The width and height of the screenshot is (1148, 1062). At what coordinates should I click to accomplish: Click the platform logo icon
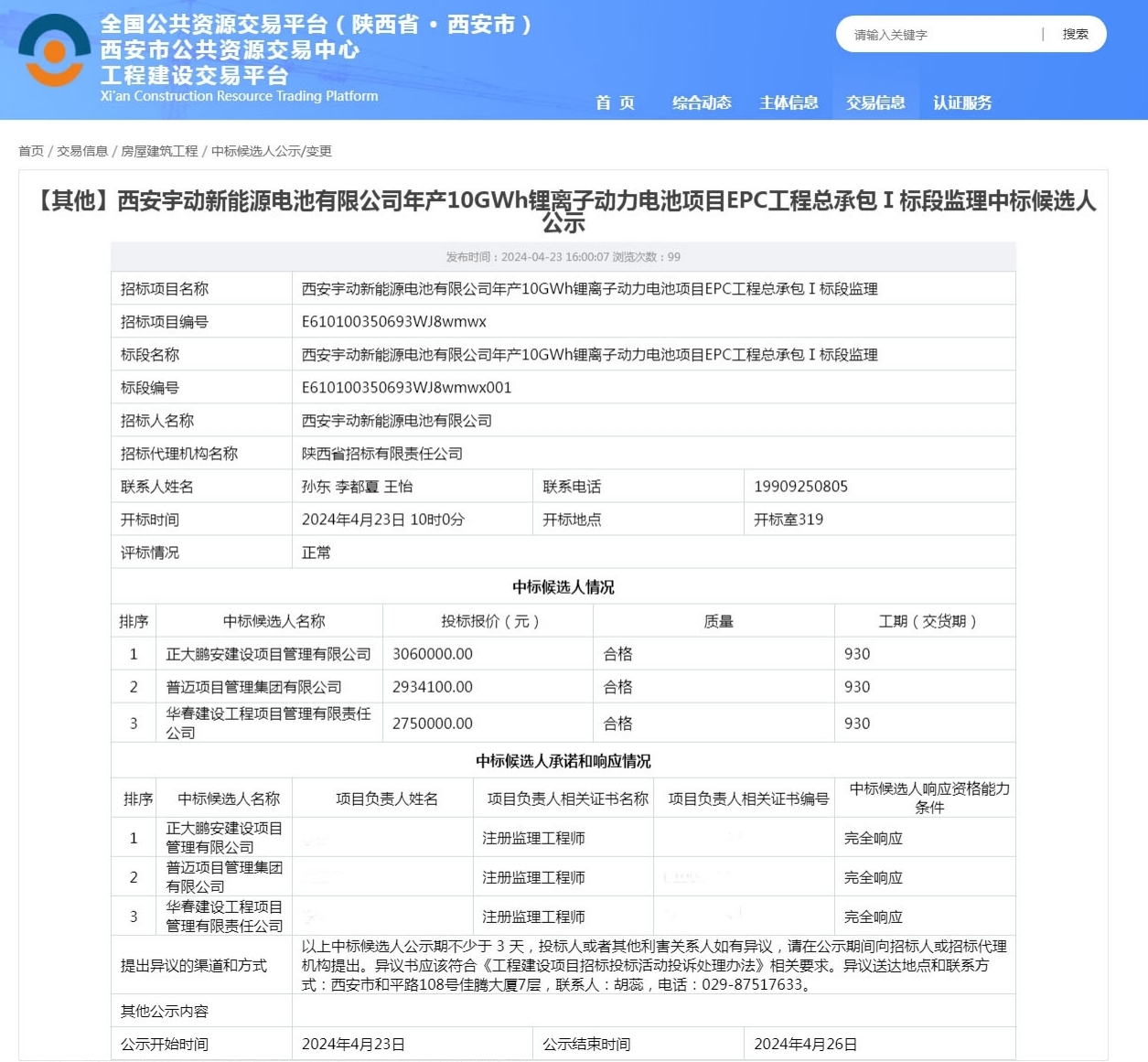(54, 51)
